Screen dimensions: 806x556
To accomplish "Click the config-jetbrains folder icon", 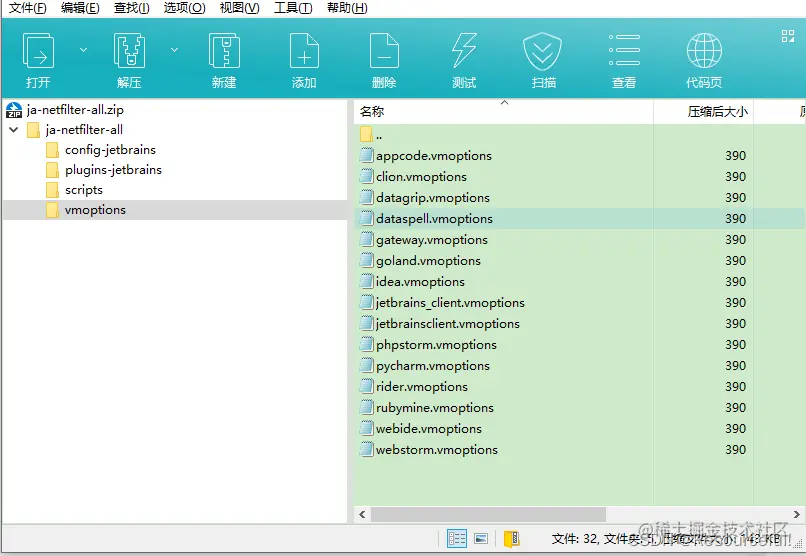I will pos(52,150).
